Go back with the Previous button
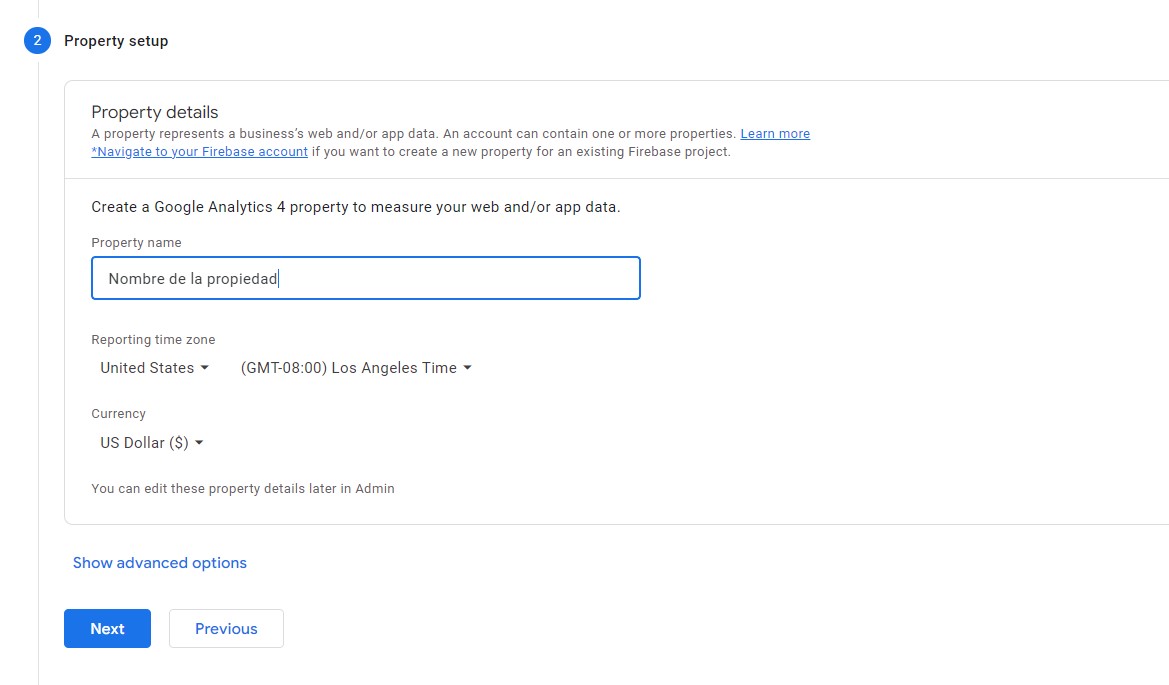The height and width of the screenshot is (685, 1169). click(x=226, y=628)
